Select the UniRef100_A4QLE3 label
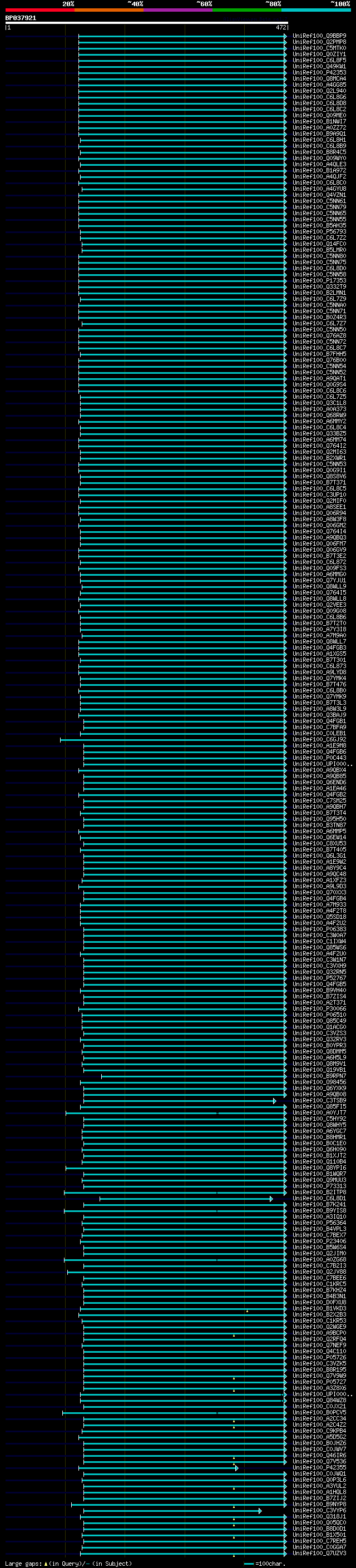Screen dimensions: 356x1568 pyautogui.click(x=319, y=164)
